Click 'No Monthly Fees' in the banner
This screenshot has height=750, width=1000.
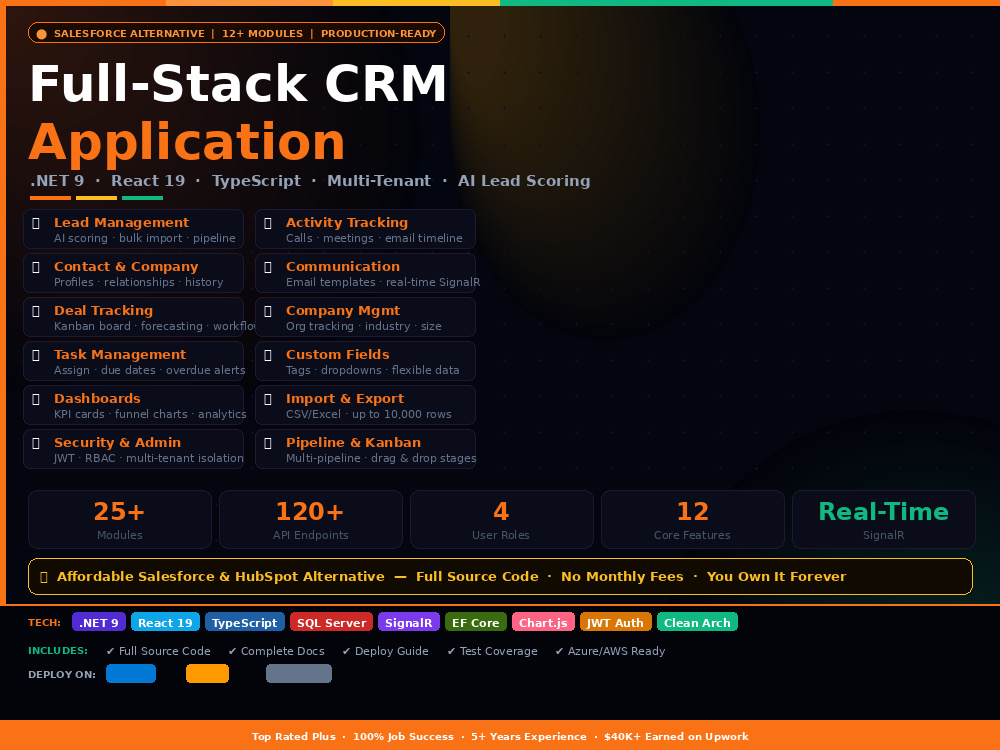(622, 577)
